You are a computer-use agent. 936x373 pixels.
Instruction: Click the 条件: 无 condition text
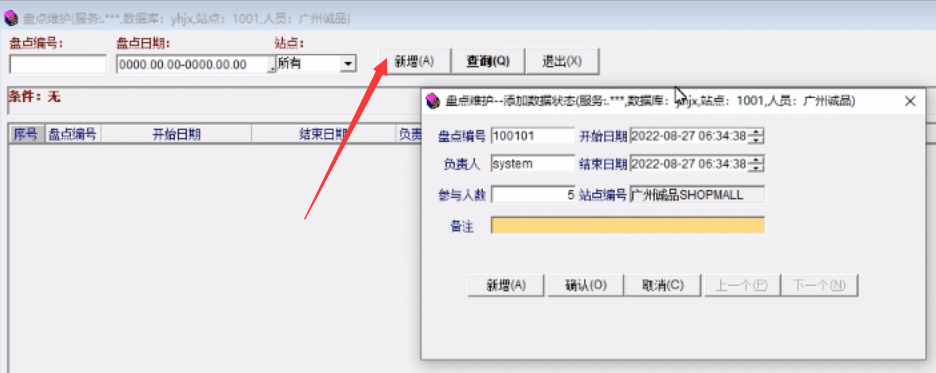point(34,97)
